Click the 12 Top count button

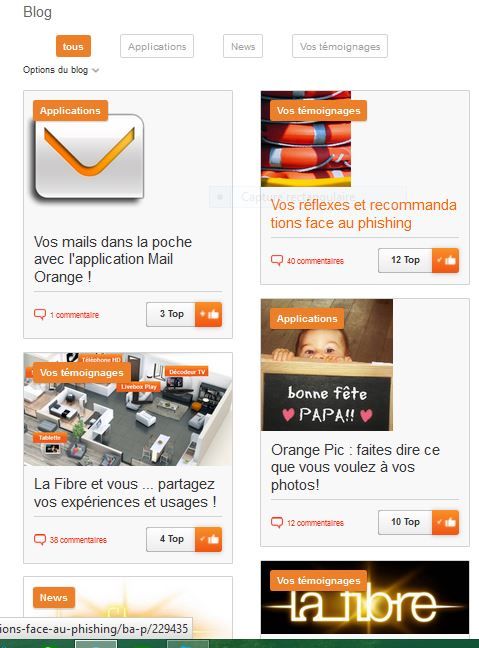click(x=405, y=260)
